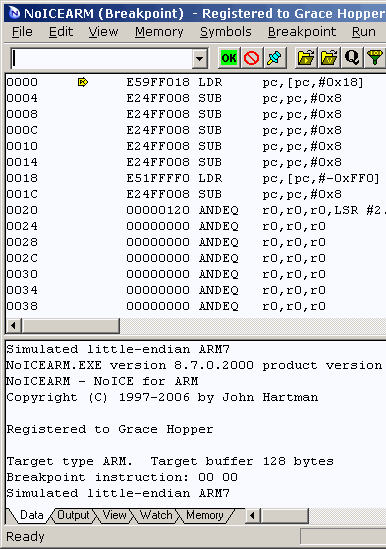This screenshot has width=386, height=549.
Task: Click the 'Registered to Grace Hopper' output line
Action: coord(110,429)
